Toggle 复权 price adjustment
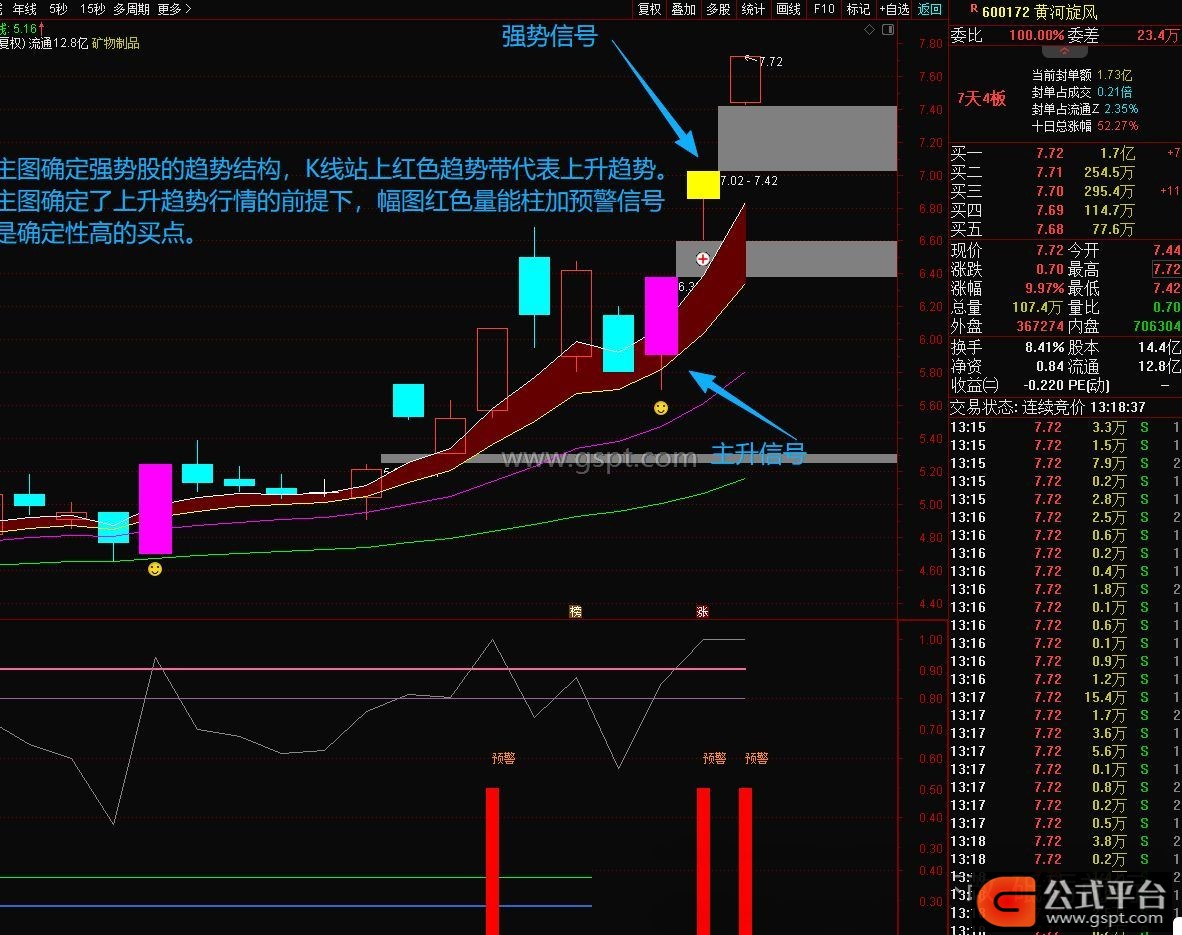Screen dimensions: 1182x935 [649, 9]
